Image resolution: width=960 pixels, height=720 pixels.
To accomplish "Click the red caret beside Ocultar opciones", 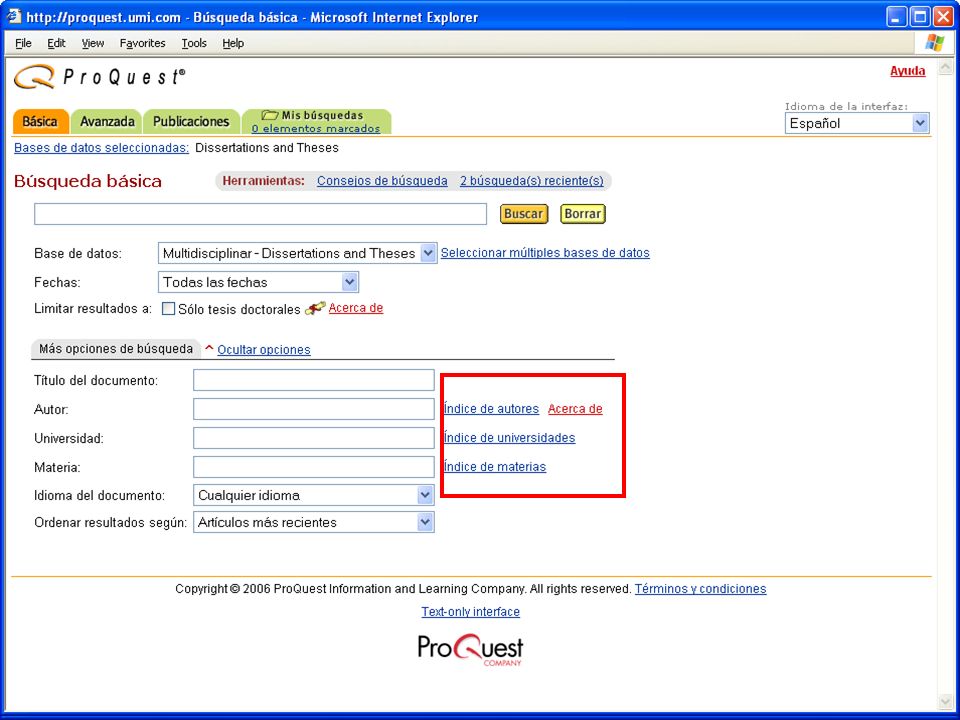I will click(209, 348).
